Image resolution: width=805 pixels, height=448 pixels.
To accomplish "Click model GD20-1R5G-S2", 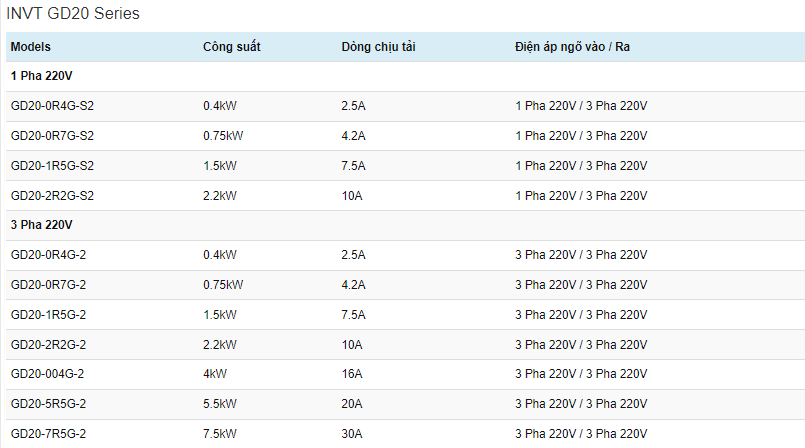I will (x=52, y=166).
